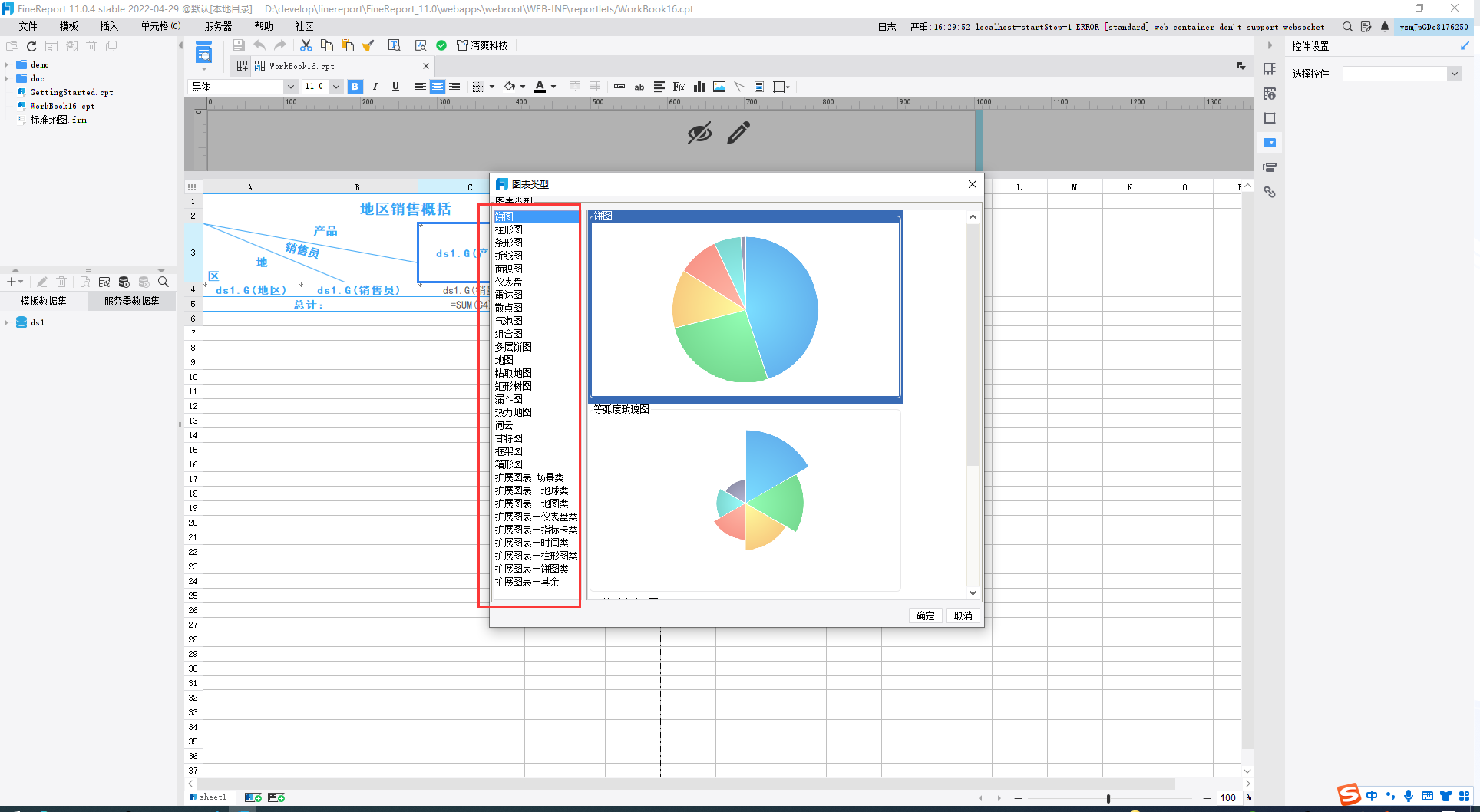Image resolution: width=1480 pixels, height=812 pixels.
Task: Set left text alignment
Action: (421, 87)
